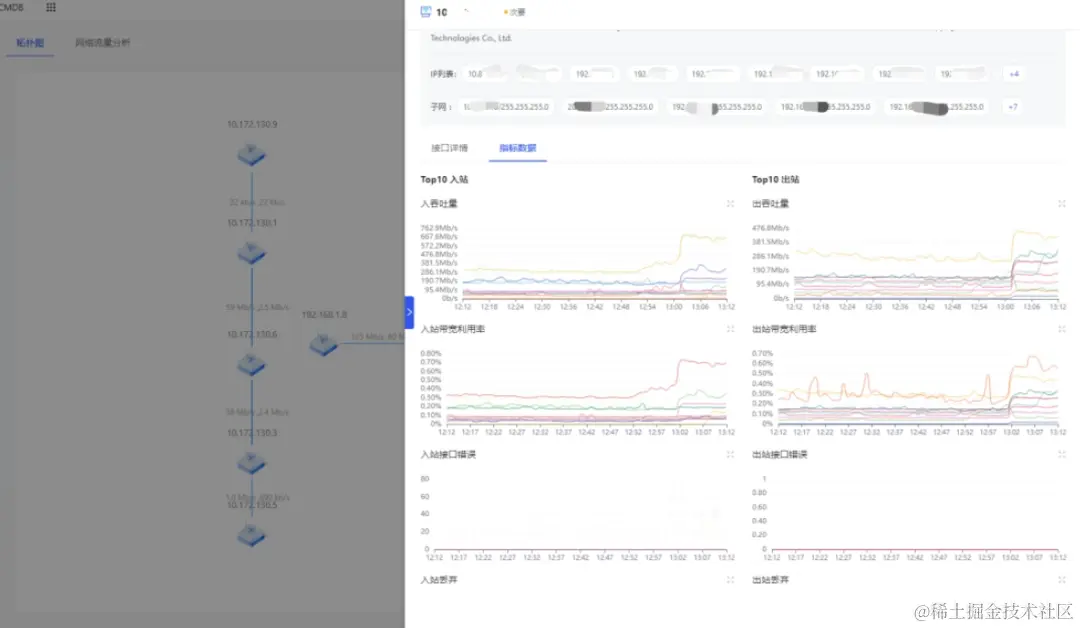Screen dimensions: 1080x628
Task: Expand the 出站丢弃 chart to fullscreen
Action: click(x=1061, y=580)
